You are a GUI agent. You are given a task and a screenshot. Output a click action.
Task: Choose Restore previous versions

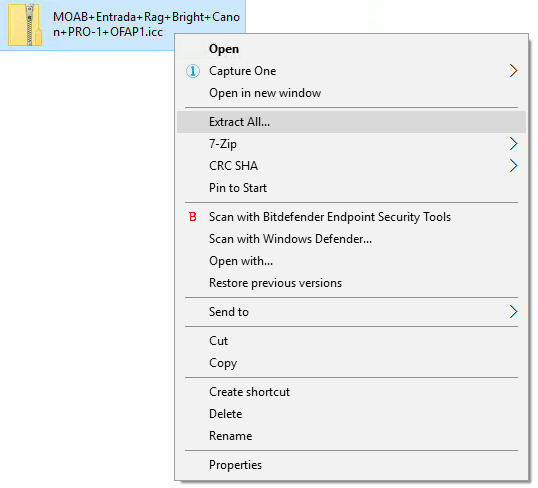351,283
